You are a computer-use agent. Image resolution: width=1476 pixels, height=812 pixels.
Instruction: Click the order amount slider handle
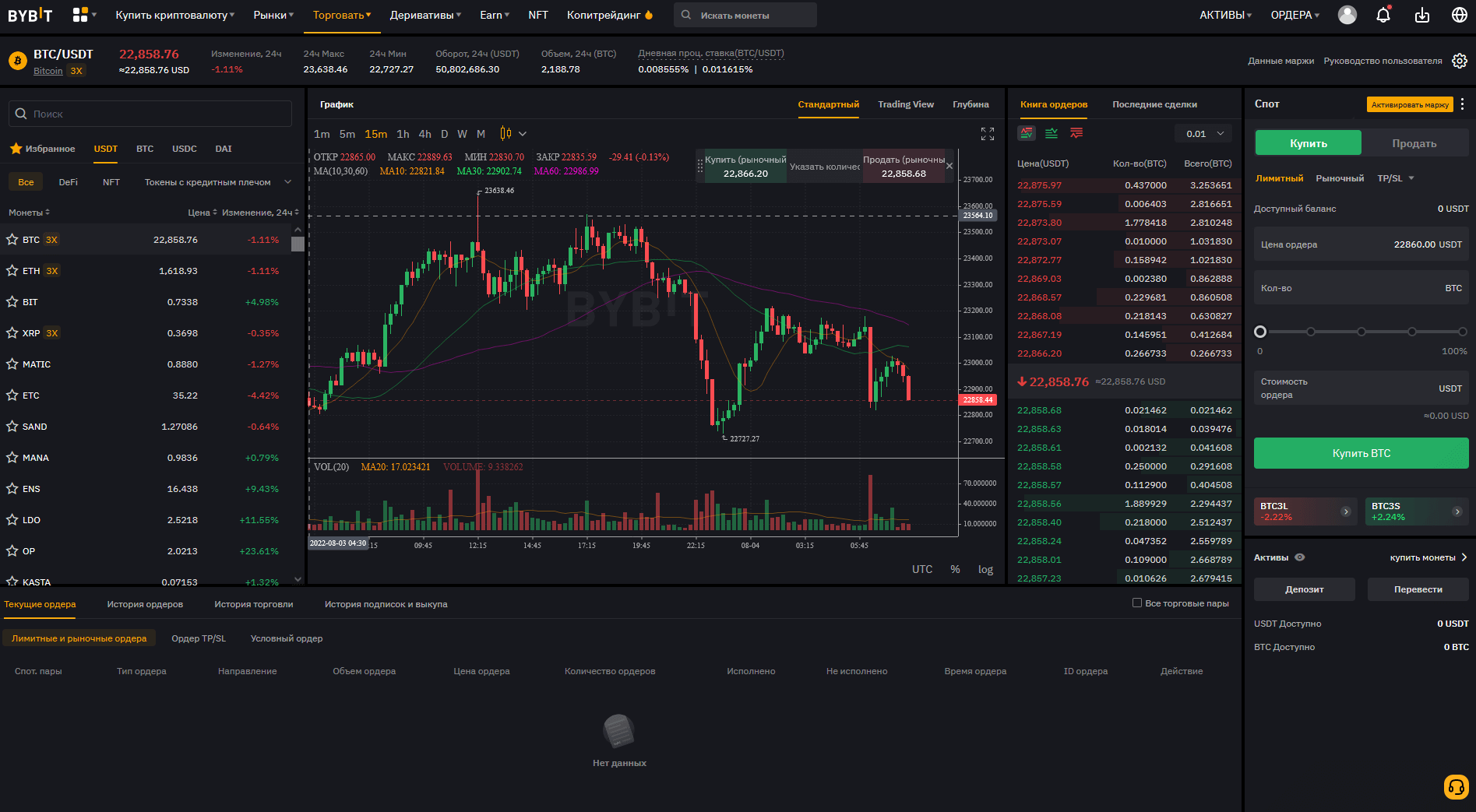1260,332
